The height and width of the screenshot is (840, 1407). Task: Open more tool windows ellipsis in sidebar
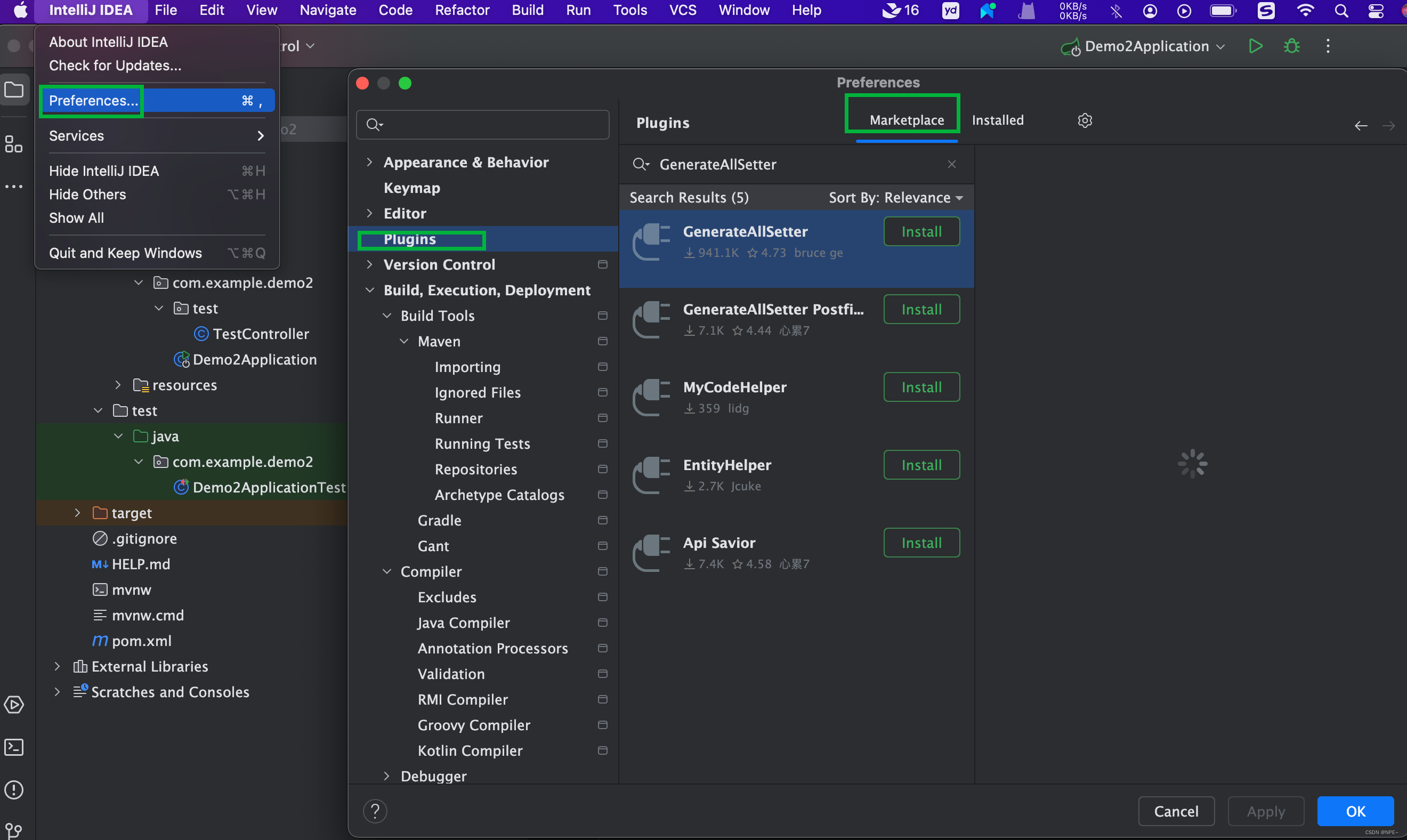point(13,186)
